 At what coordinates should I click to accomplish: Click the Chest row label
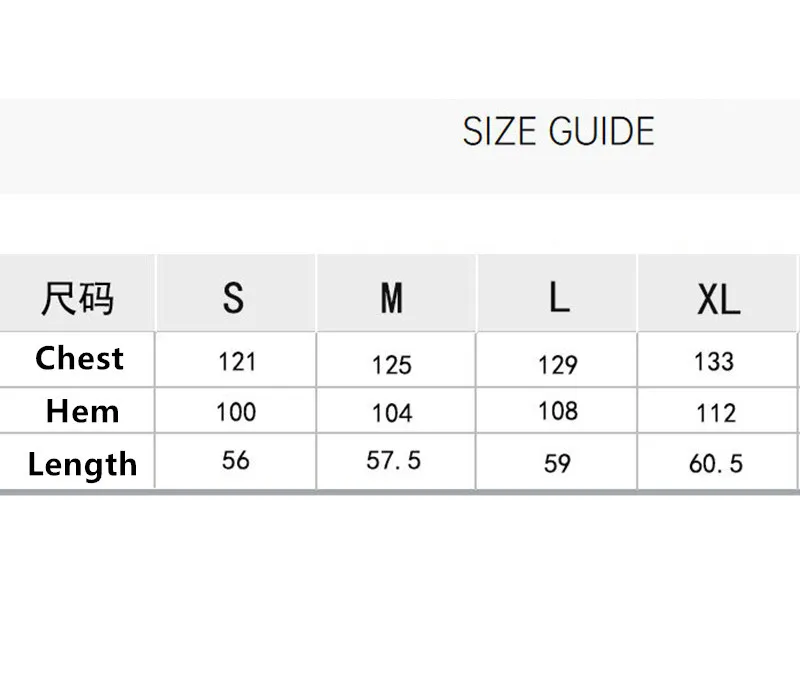(x=79, y=359)
